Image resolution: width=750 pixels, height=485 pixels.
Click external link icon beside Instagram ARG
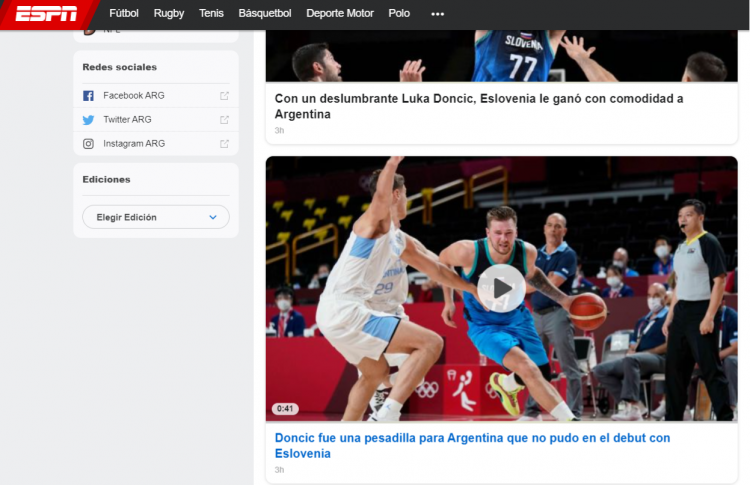click(x=224, y=143)
